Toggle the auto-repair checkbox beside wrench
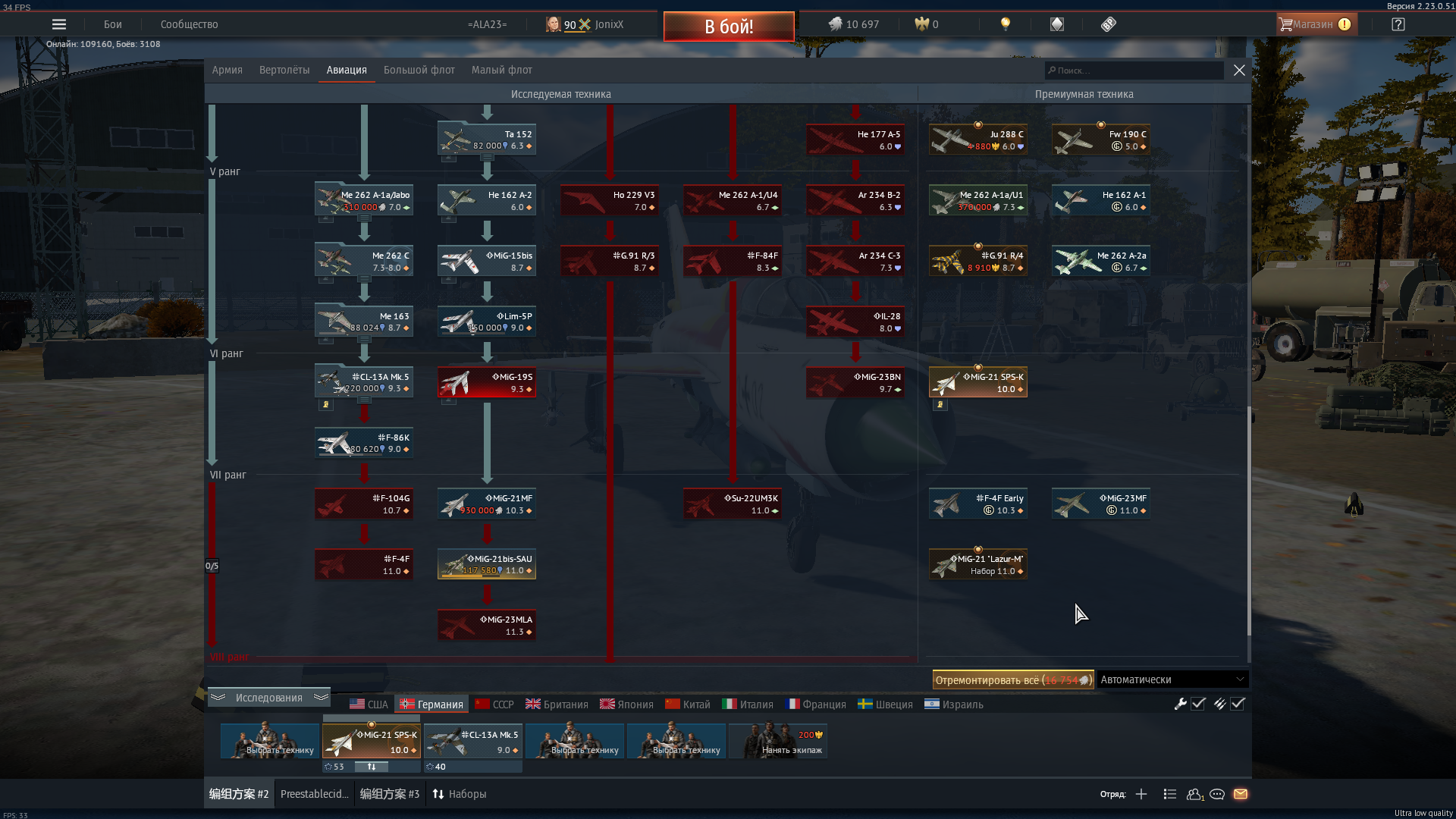1456x819 pixels. point(1198,704)
